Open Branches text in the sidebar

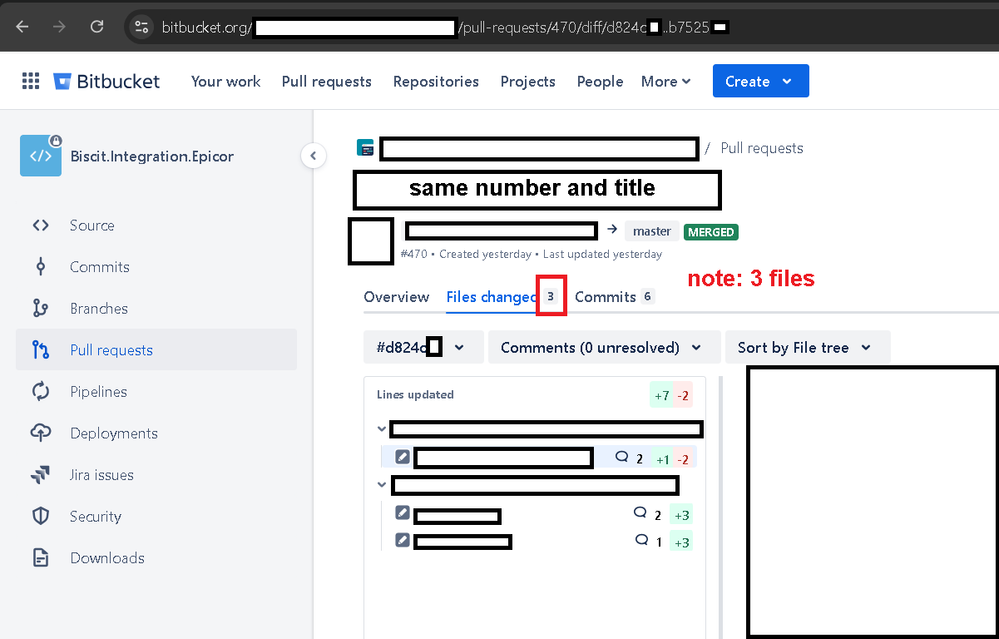[99, 308]
